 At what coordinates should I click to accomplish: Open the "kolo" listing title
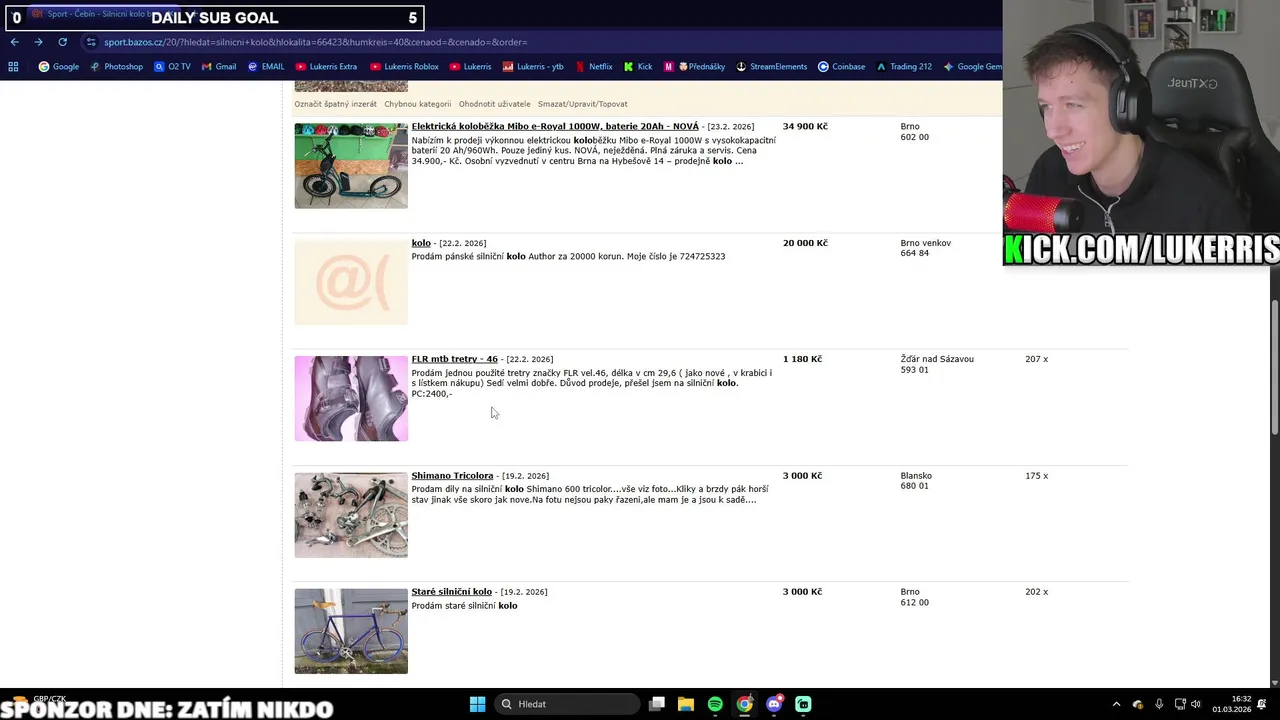421,243
